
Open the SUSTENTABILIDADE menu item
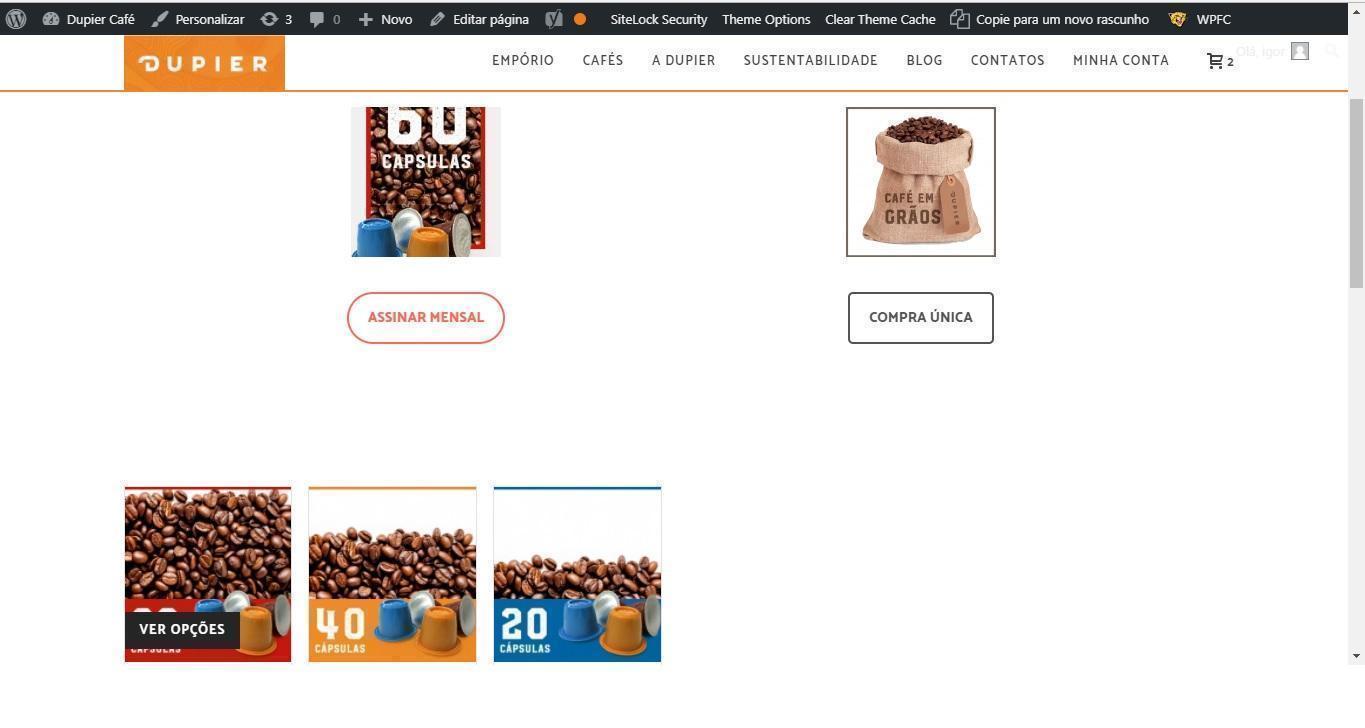810,60
